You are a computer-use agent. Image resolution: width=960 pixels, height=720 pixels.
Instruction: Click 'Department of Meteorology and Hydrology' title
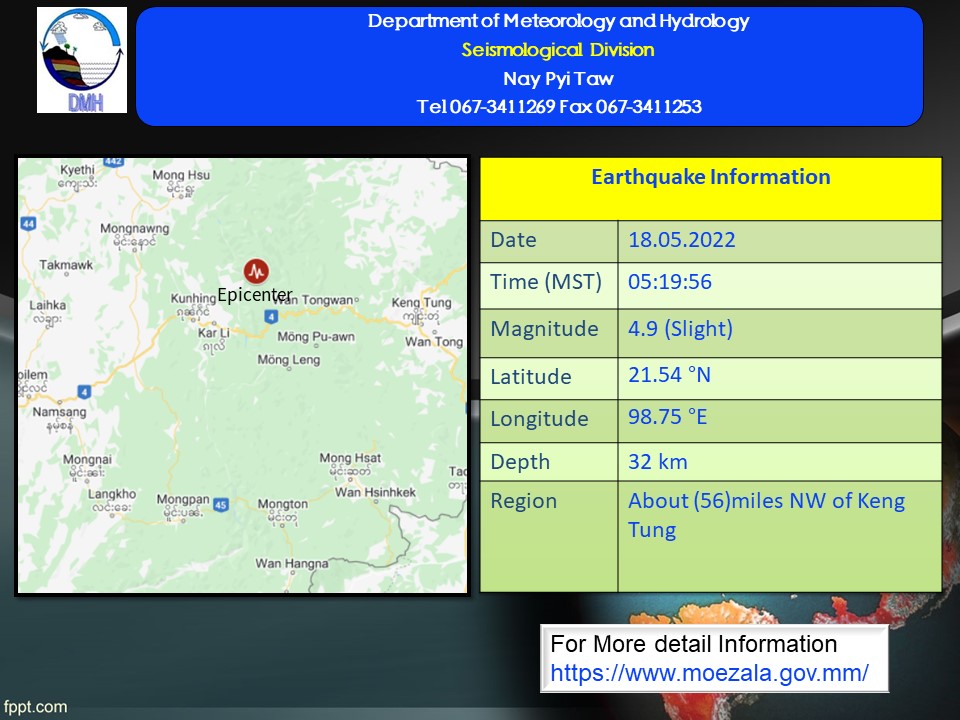click(x=558, y=21)
